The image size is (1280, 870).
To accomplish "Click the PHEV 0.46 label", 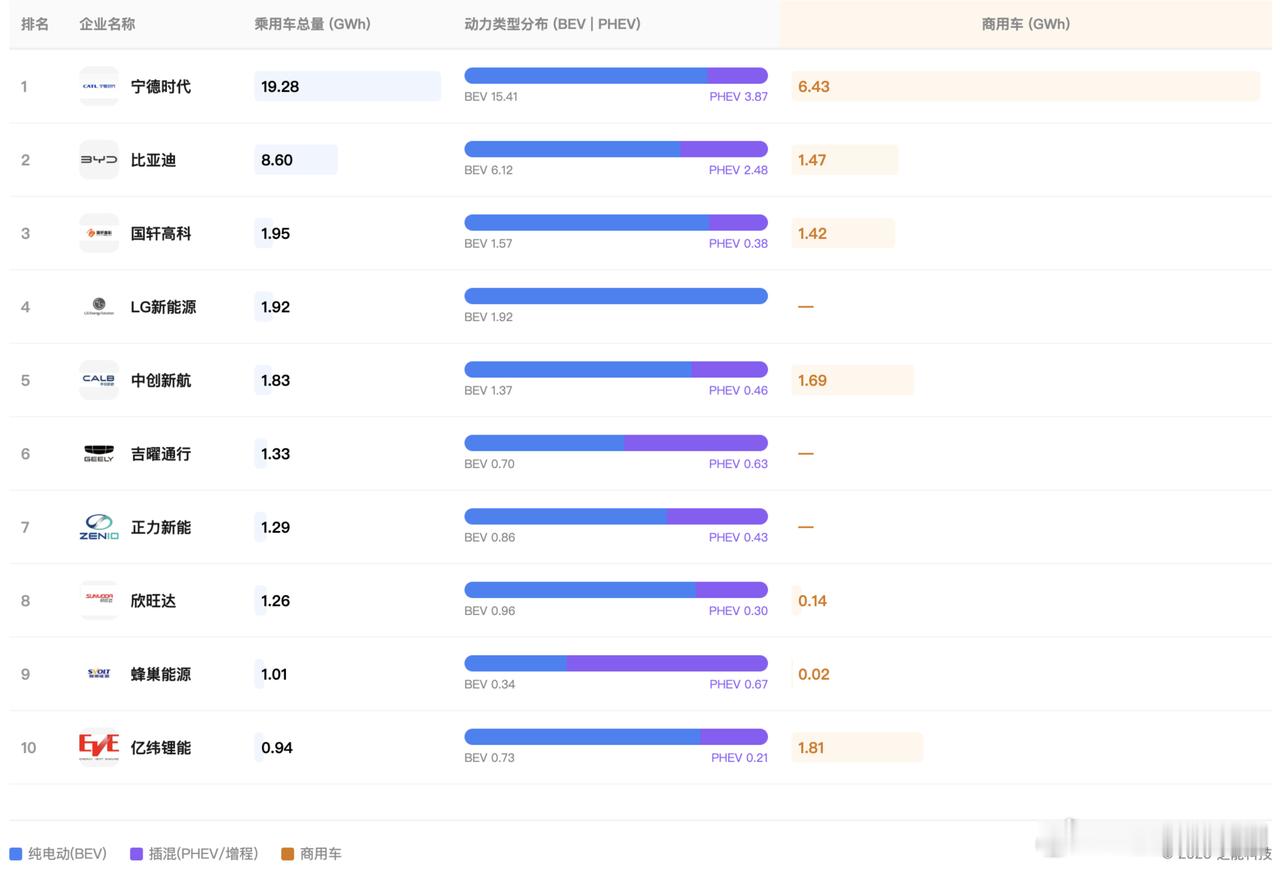I will [739, 391].
